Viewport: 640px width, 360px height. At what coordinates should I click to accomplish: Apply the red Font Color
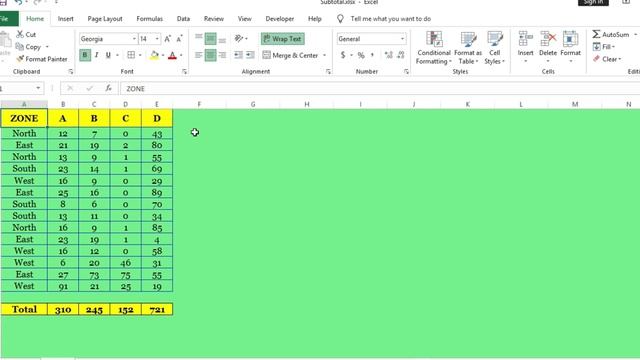pyautogui.click(x=172, y=55)
